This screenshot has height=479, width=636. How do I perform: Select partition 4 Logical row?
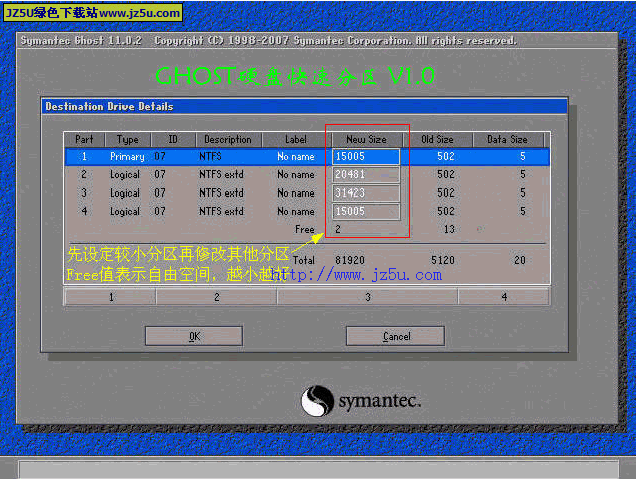[x=307, y=211]
